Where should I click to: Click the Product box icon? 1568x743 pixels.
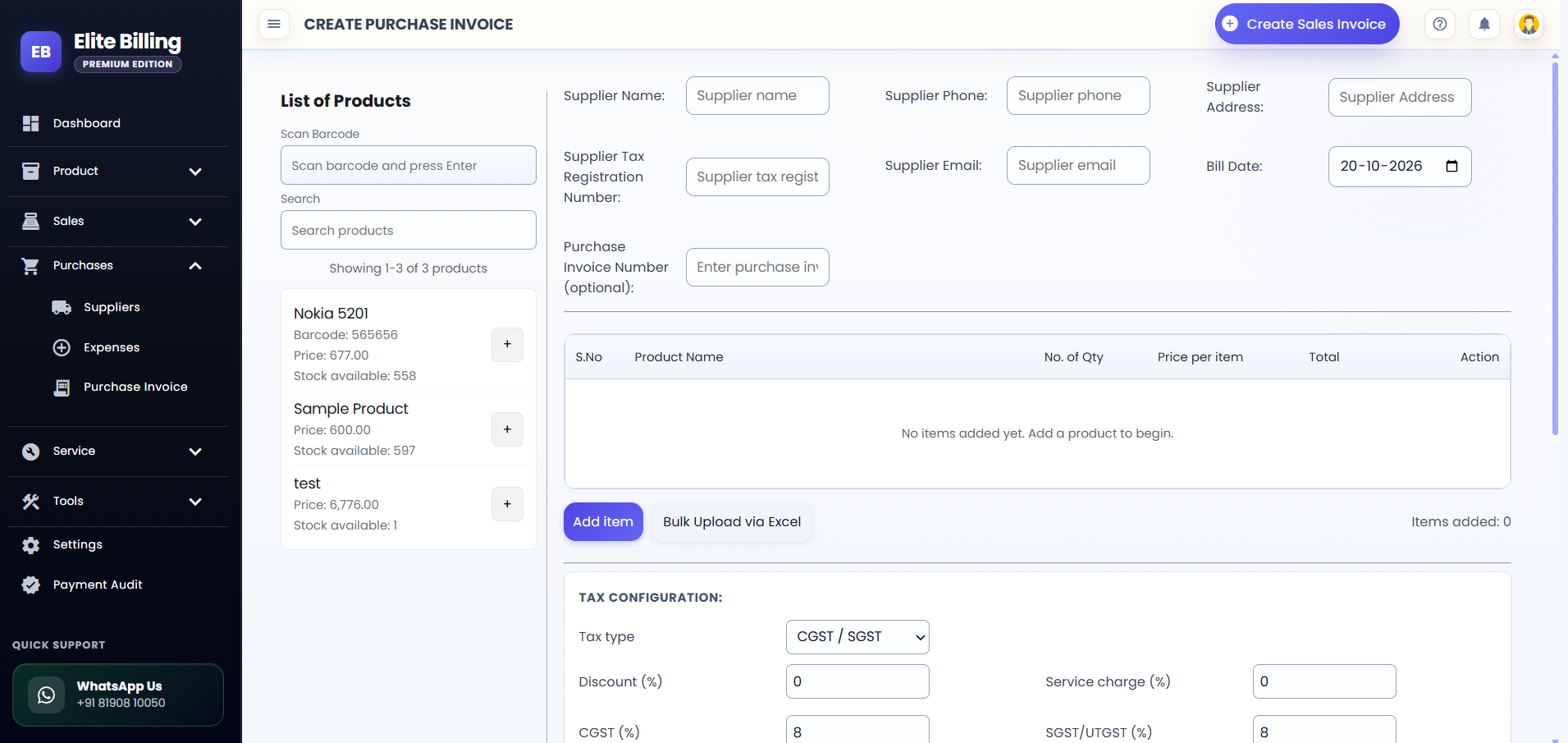coord(31,171)
